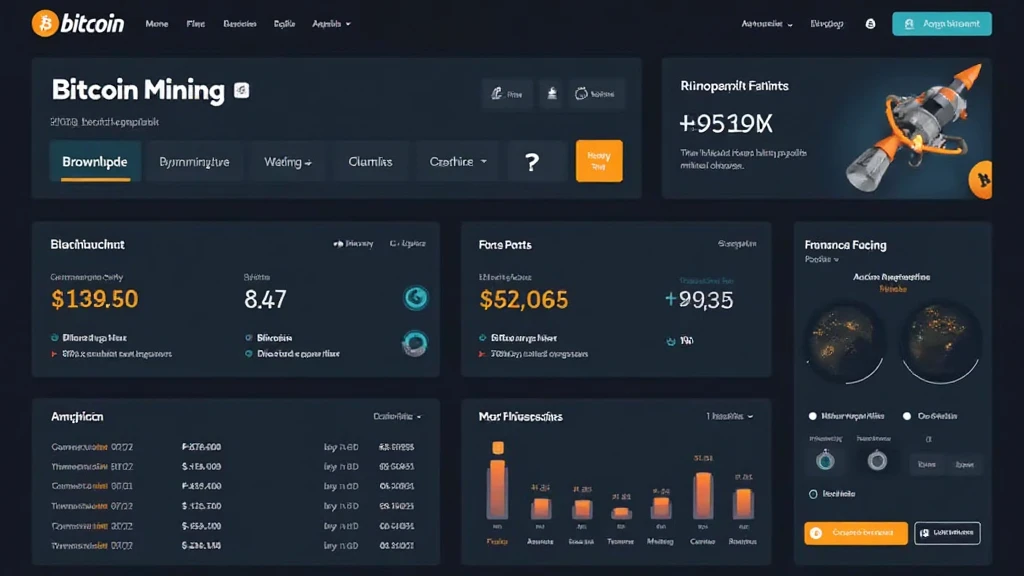1024x576 pixels.
Task: Click the coin icon inside the orange Fronance button
Action: point(816,533)
